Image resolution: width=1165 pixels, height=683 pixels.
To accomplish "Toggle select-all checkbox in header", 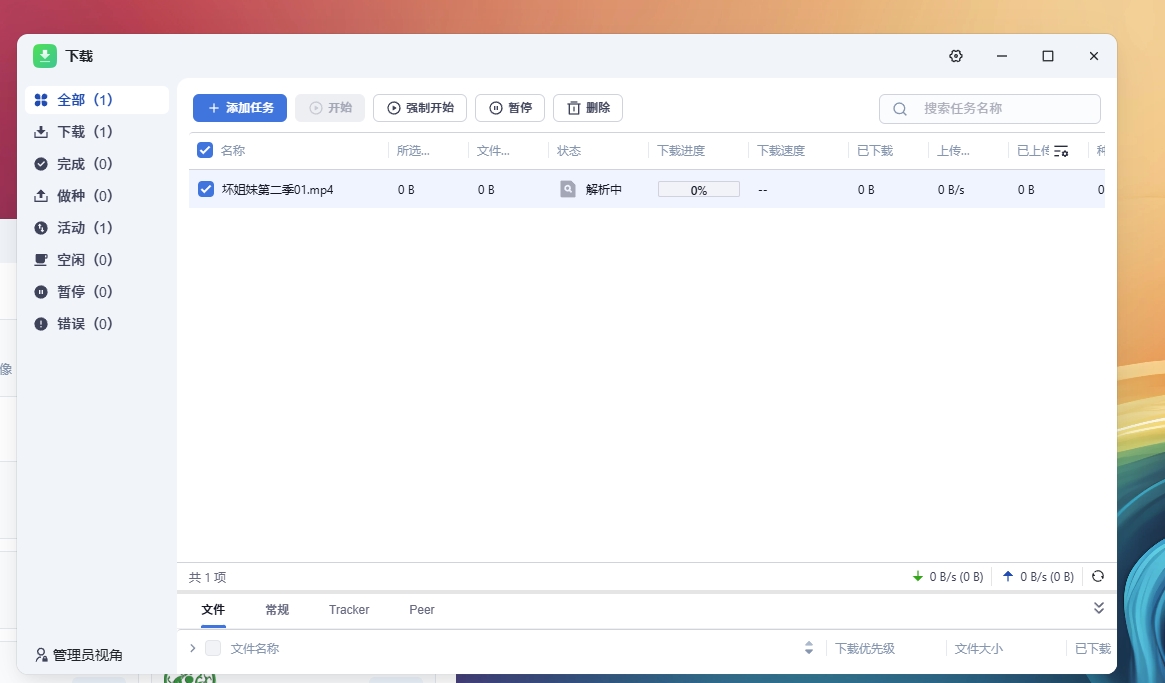I will click(x=205, y=150).
